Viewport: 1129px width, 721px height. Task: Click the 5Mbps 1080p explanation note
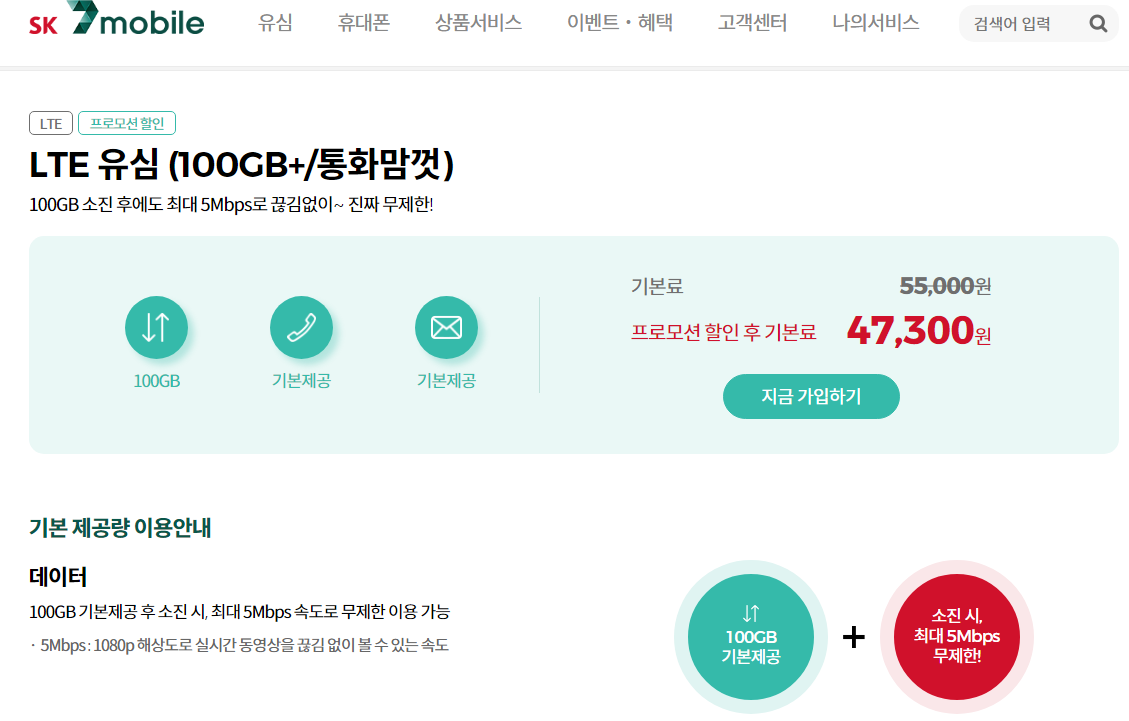tap(240, 645)
